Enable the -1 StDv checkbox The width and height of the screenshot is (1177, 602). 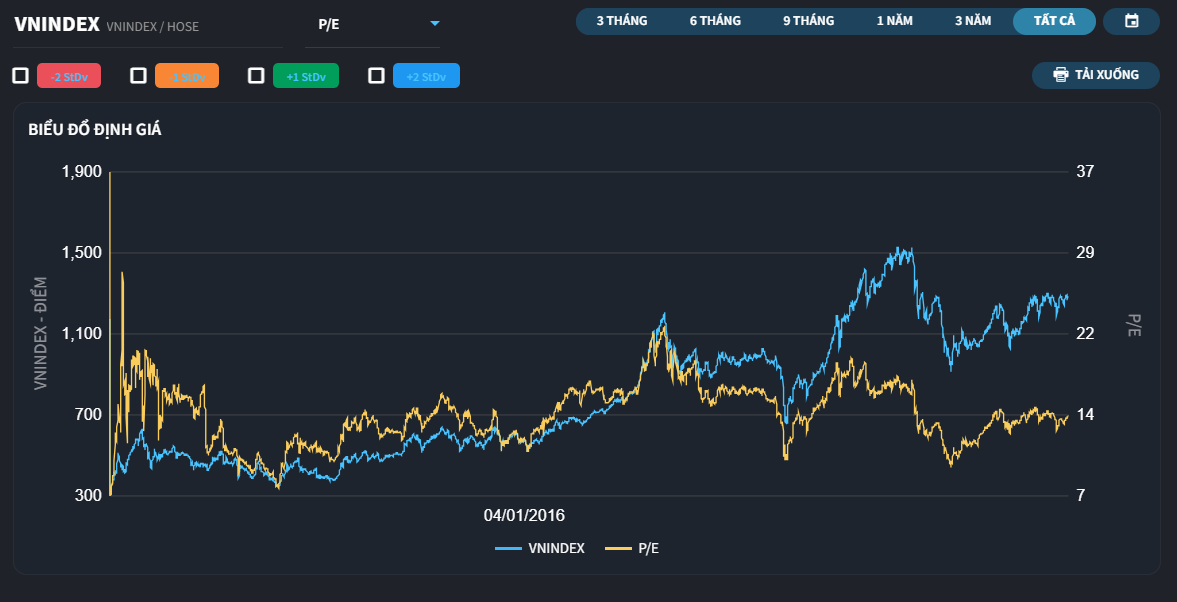[138, 76]
